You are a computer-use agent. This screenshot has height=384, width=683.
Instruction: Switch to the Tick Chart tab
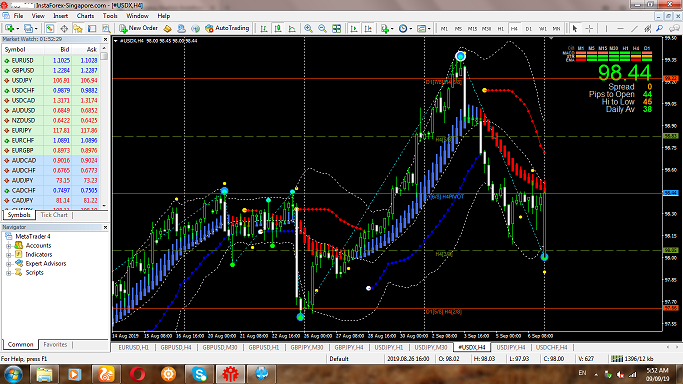pos(54,215)
